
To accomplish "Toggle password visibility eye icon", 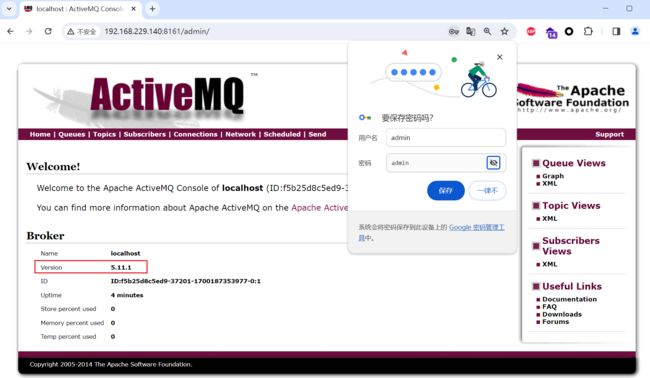I will [x=493, y=163].
